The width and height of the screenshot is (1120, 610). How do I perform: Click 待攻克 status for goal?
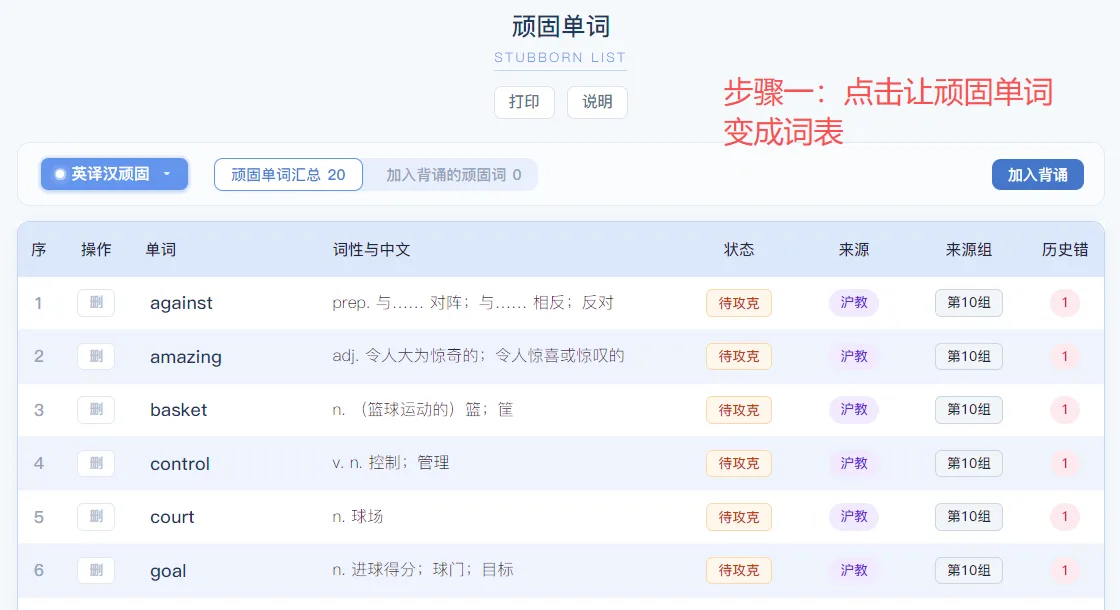point(739,571)
